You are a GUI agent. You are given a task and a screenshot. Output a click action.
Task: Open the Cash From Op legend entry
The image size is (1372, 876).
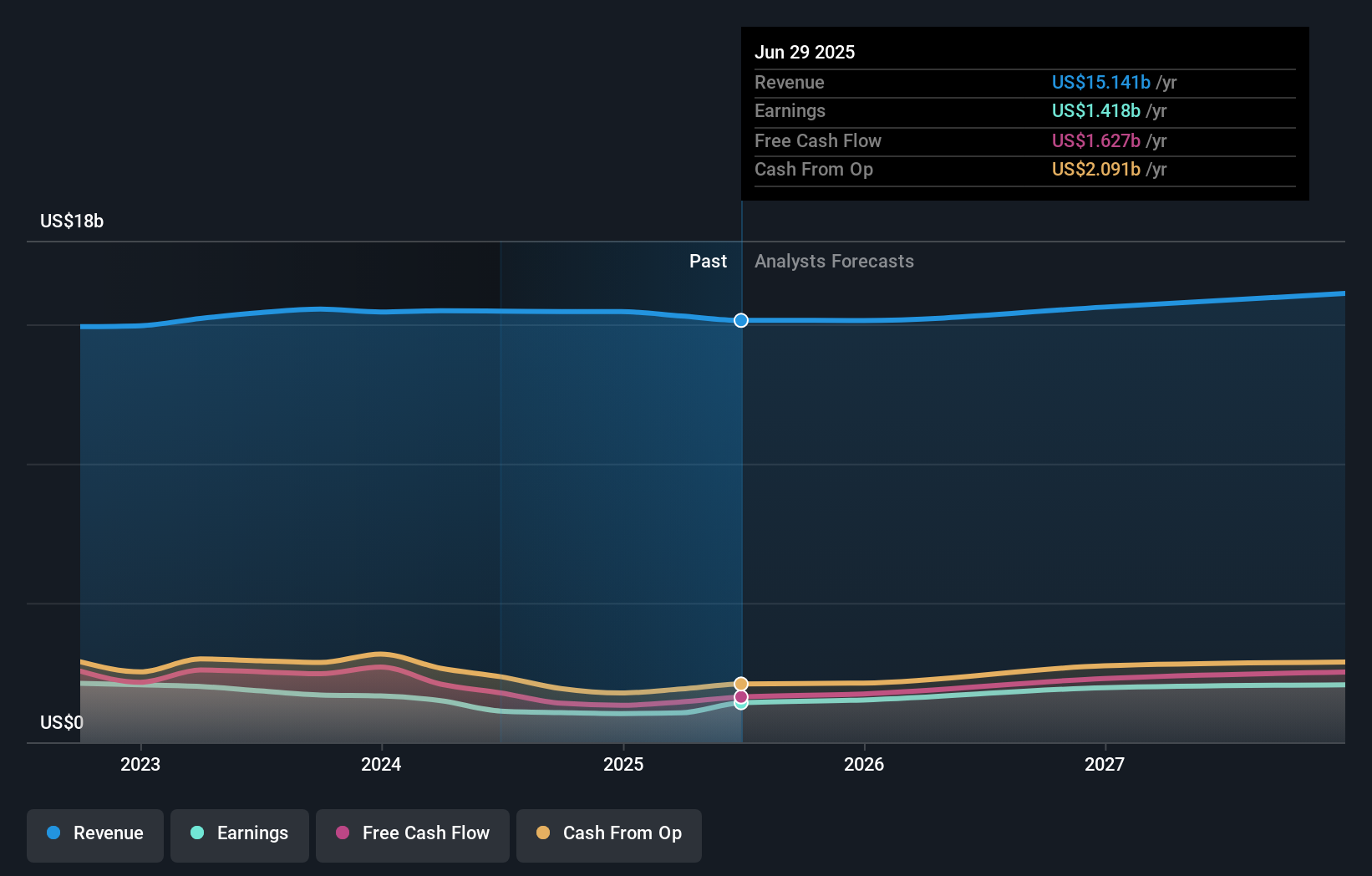pos(608,833)
